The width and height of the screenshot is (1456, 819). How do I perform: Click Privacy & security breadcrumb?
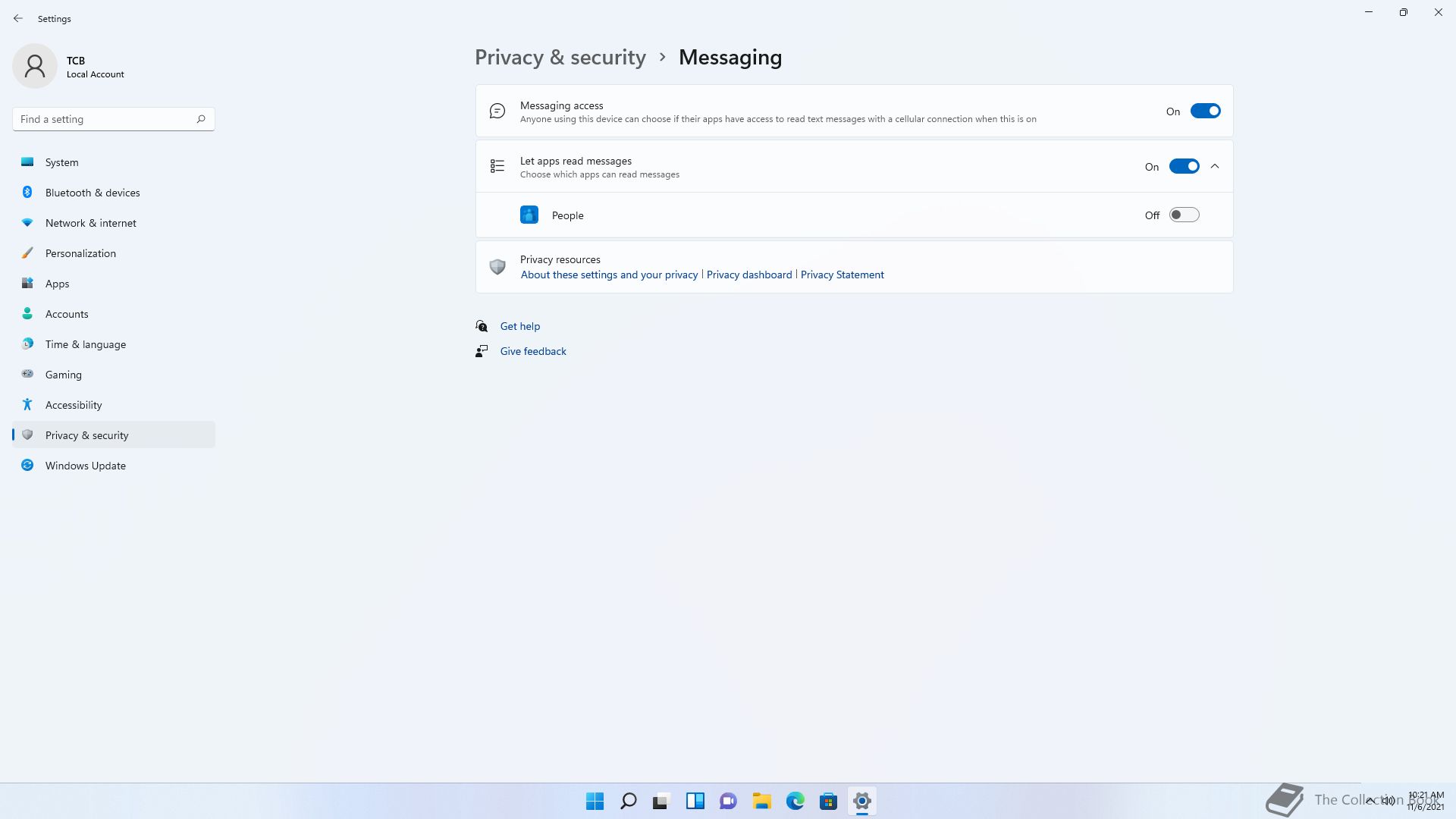560,58
